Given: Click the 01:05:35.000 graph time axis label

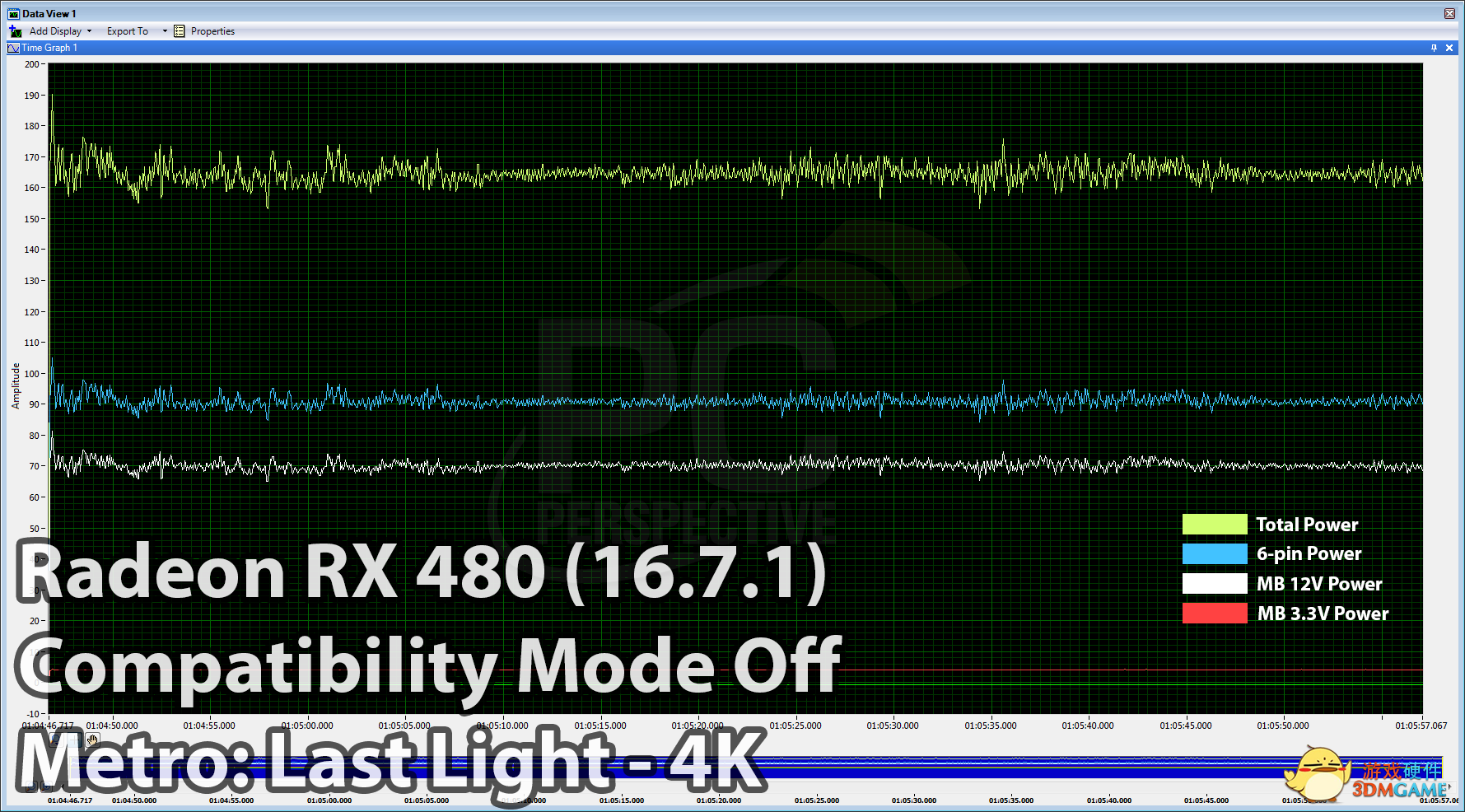Looking at the screenshot, I should coord(991,726).
